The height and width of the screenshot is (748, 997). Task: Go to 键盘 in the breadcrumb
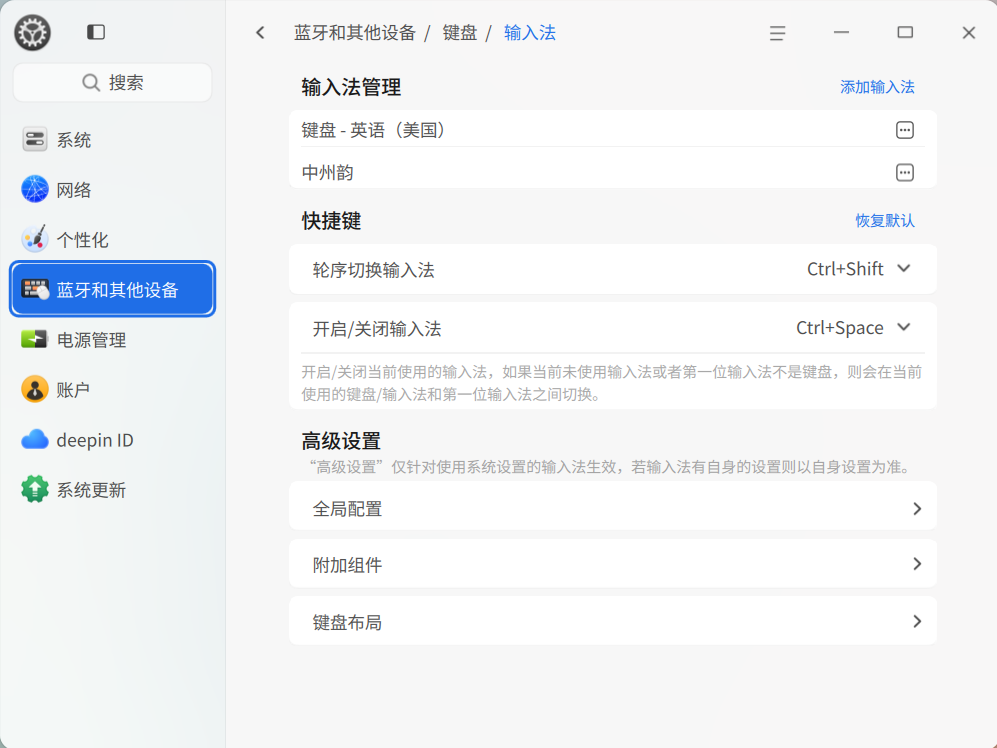pos(460,33)
